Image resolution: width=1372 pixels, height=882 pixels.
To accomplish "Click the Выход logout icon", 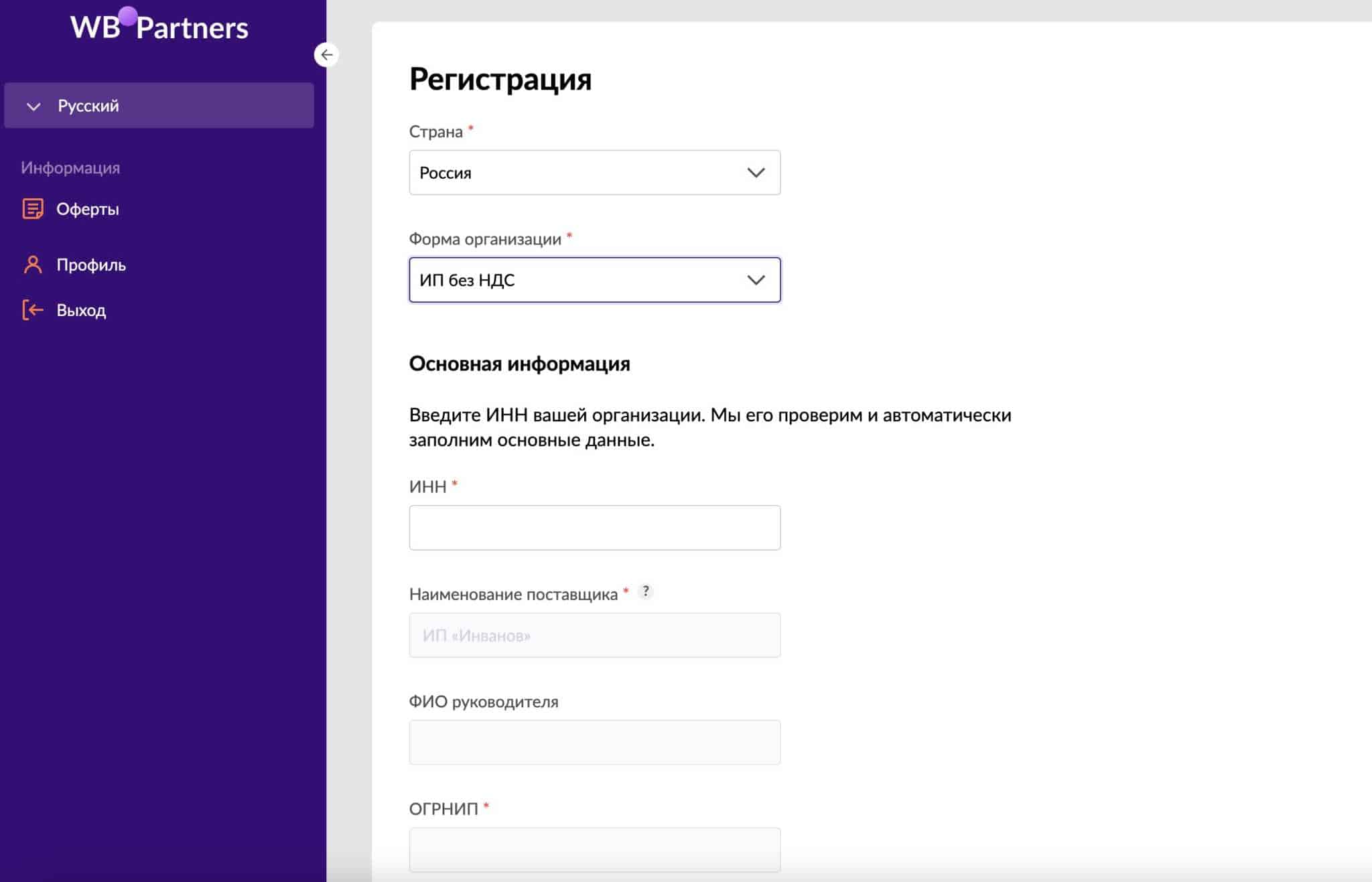I will pos(33,310).
